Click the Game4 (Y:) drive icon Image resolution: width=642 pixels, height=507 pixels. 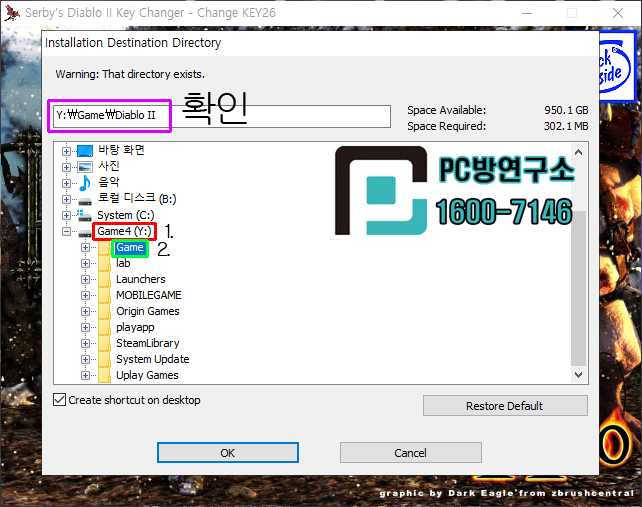pos(85,233)
